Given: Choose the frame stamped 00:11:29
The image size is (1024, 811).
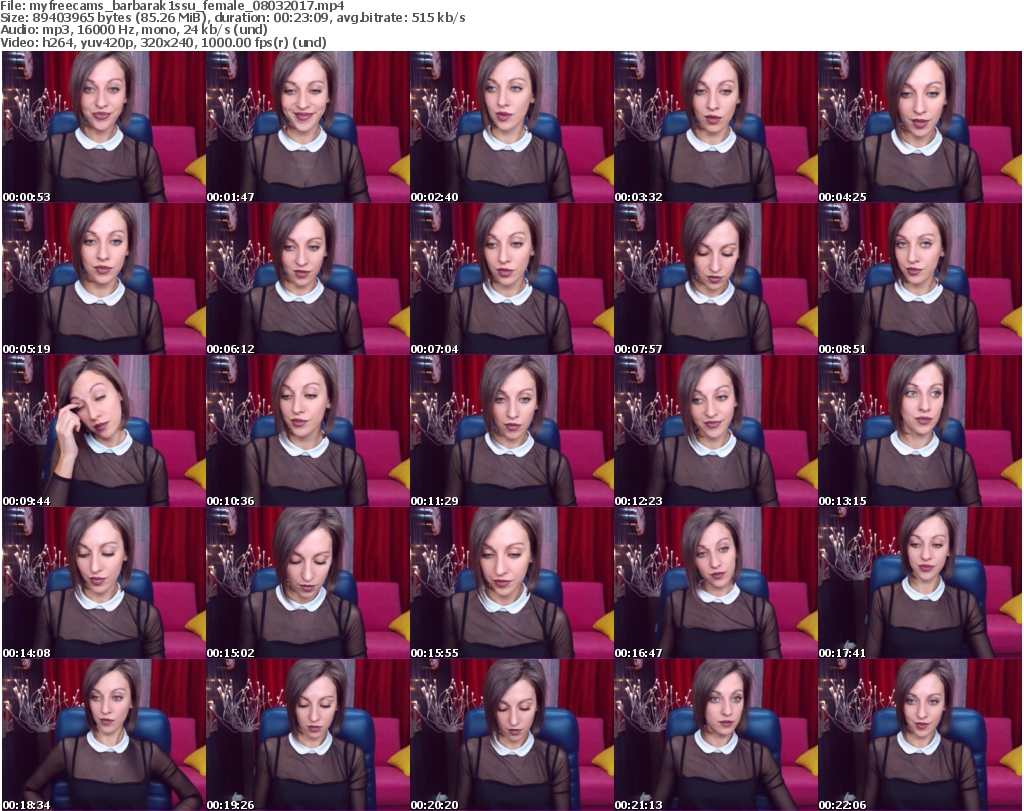Looking at the screenshot, I should pos(511,431).
